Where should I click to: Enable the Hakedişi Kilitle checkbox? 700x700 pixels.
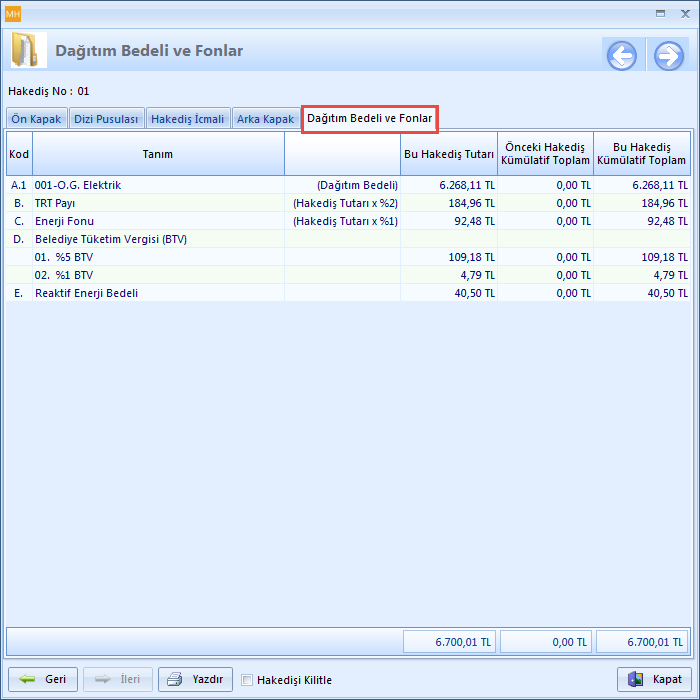247,680
